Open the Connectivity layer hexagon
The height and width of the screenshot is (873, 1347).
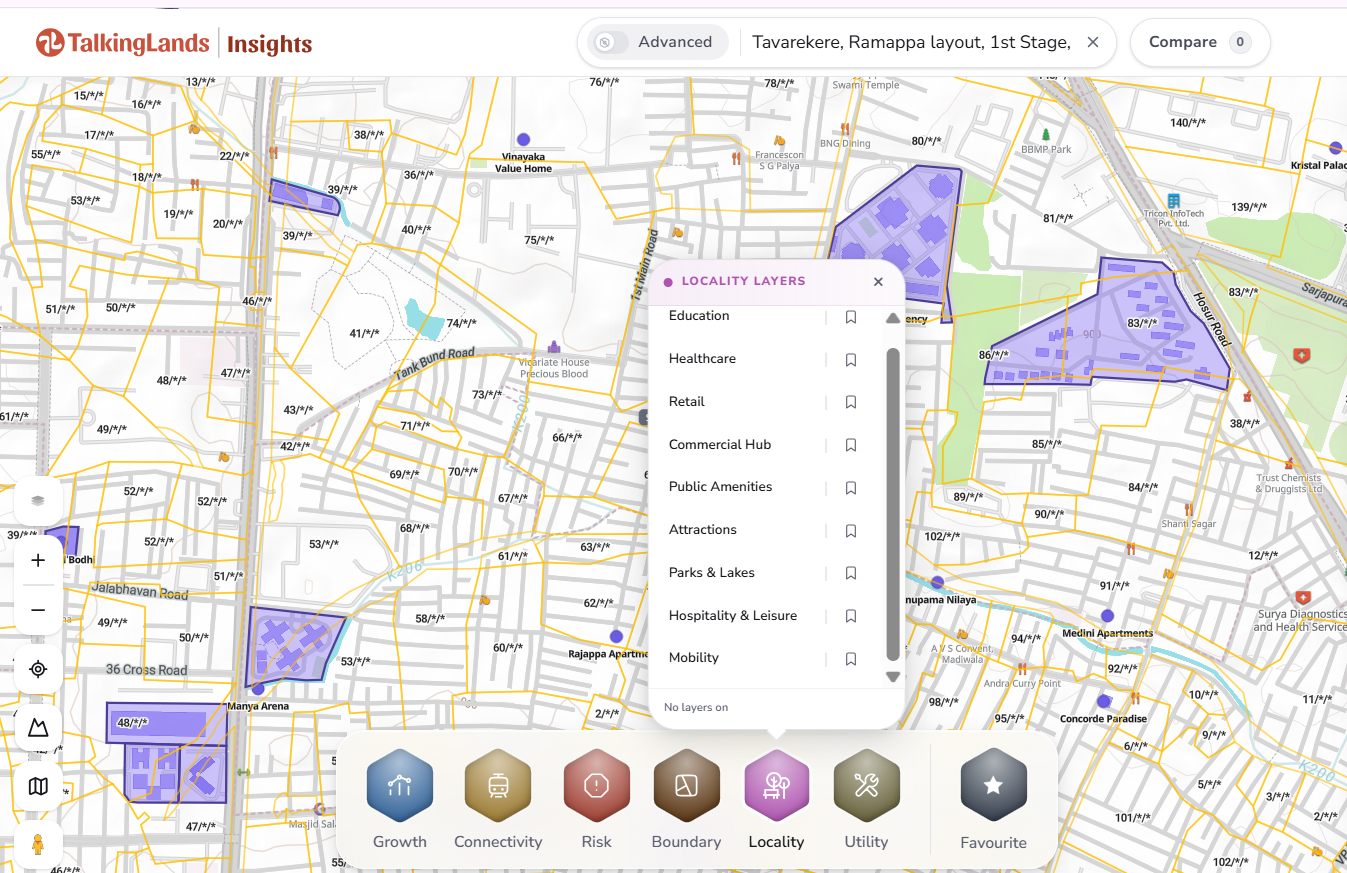click(498, 786)
